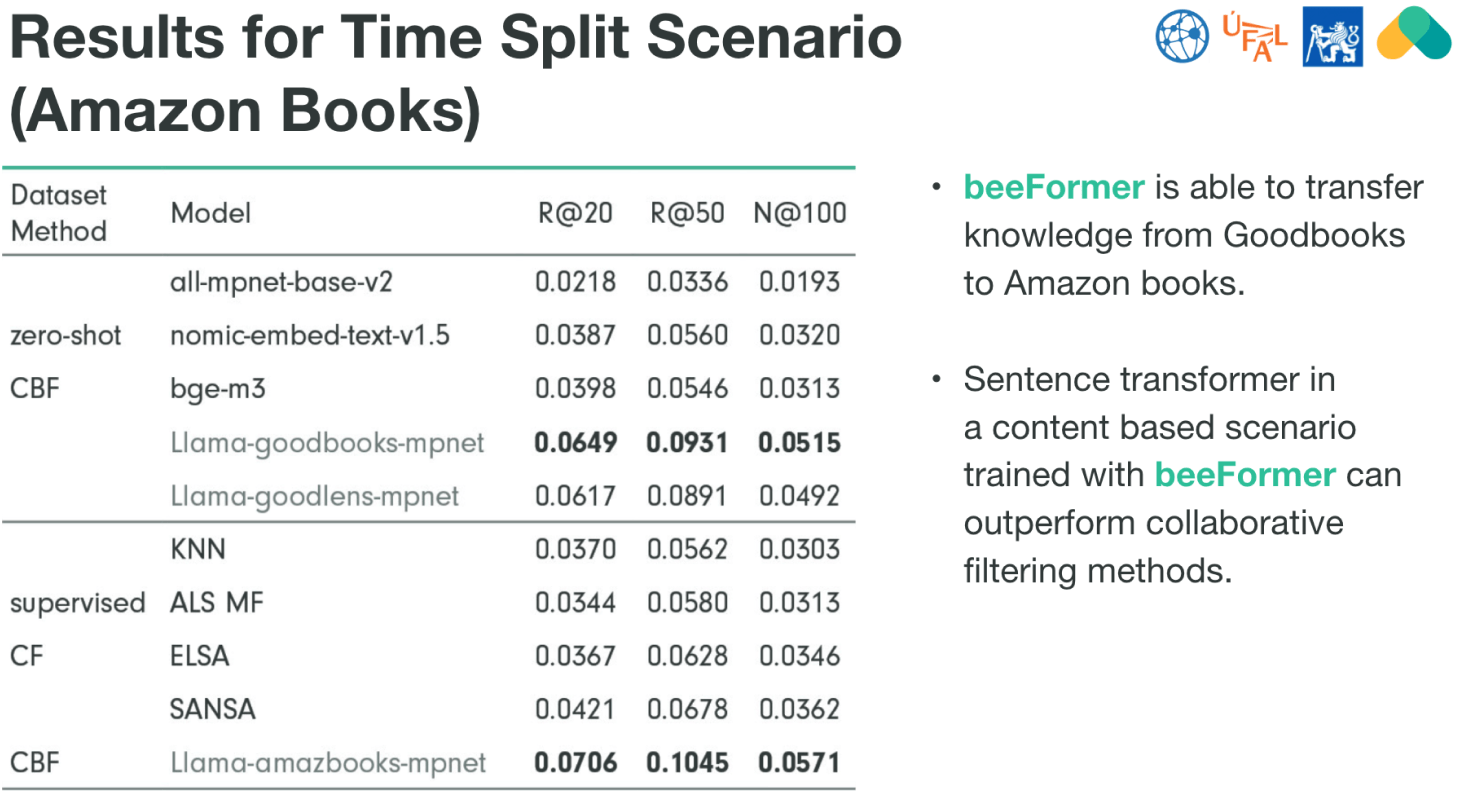Select the Llama-amazbooks-mpnet model name
1460x798 pixels.
click(x=328, y=763)
